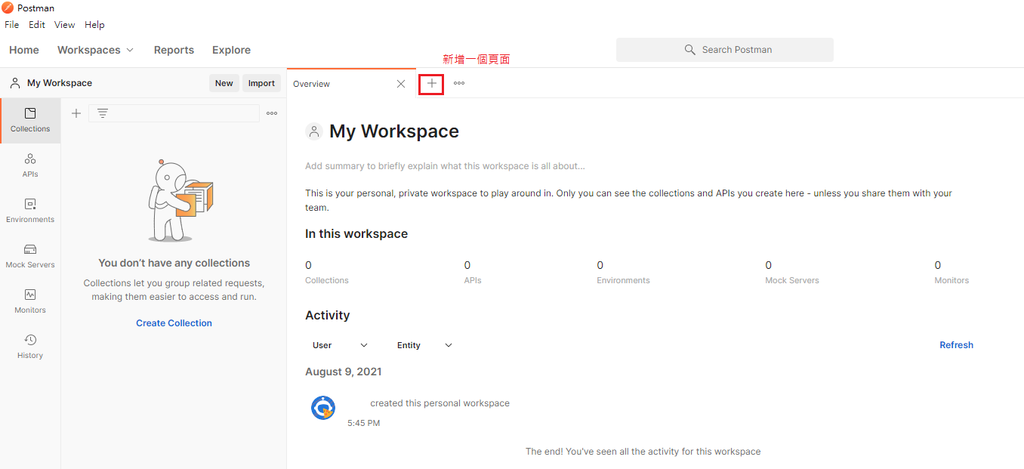Click the Search Postman field
Viewport: 1024px width, 469px height.
724,50
